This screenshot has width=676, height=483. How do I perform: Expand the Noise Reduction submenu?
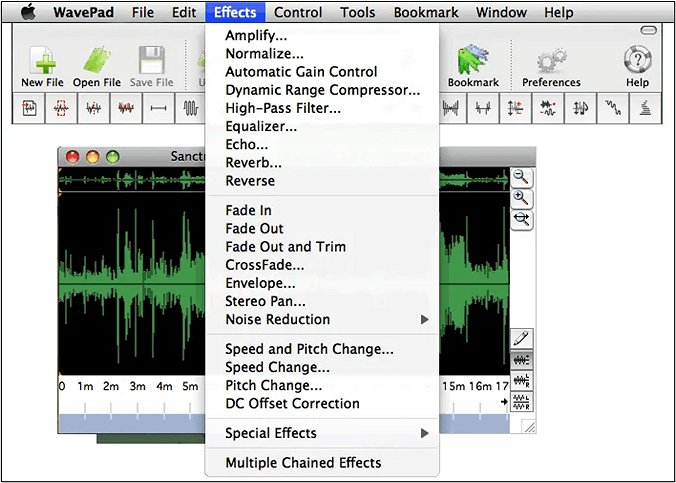point(322,319)
